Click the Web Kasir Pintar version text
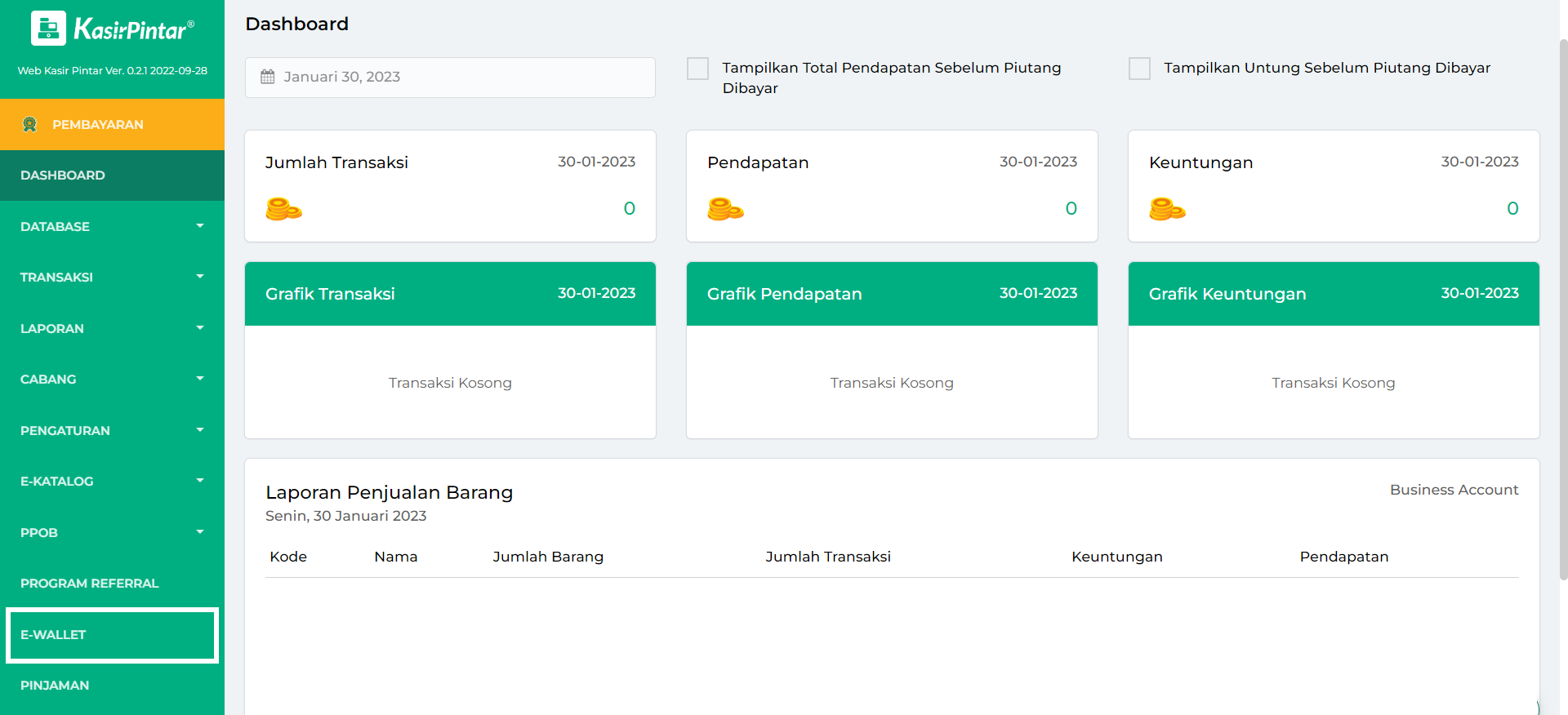The height and width of the screenshot is (715, 1568). 113,71
